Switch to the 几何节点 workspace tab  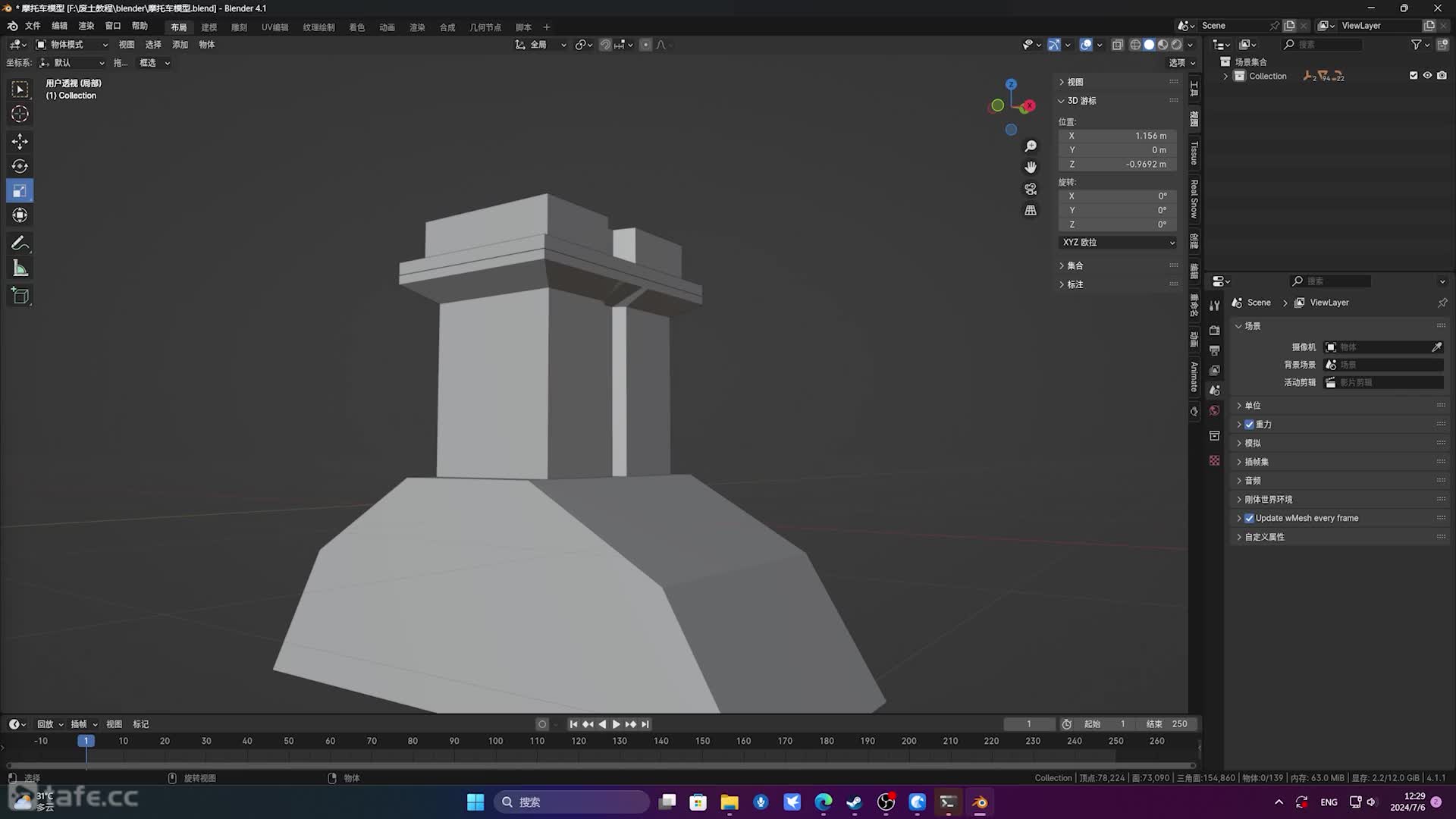[485, 27]
